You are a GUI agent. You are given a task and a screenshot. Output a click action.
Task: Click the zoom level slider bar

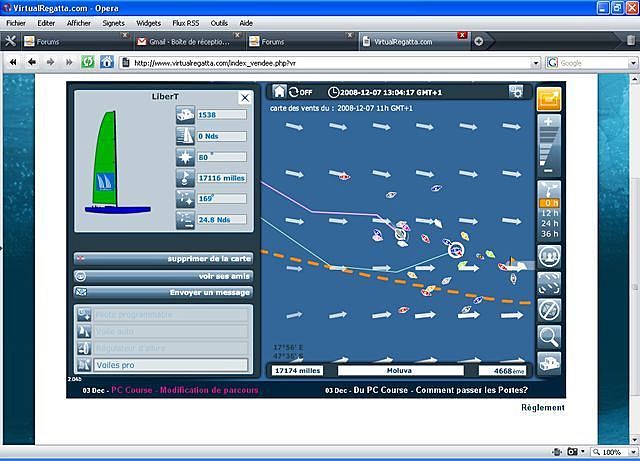[548, 147]
